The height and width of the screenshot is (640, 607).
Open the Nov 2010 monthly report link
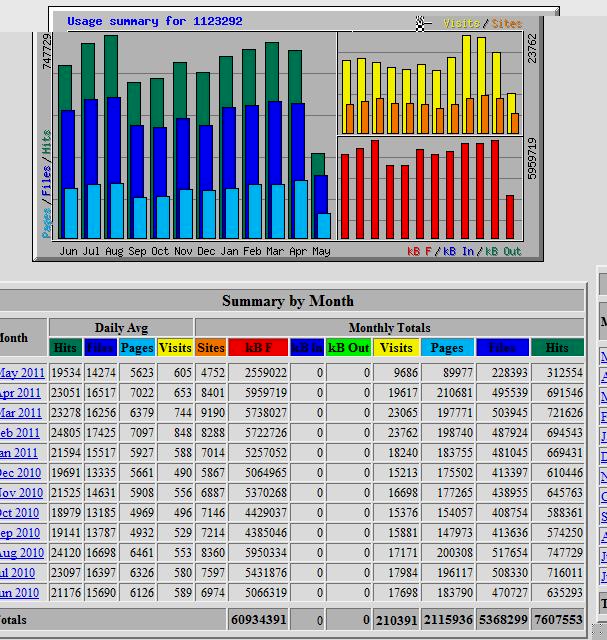point(22,493)
